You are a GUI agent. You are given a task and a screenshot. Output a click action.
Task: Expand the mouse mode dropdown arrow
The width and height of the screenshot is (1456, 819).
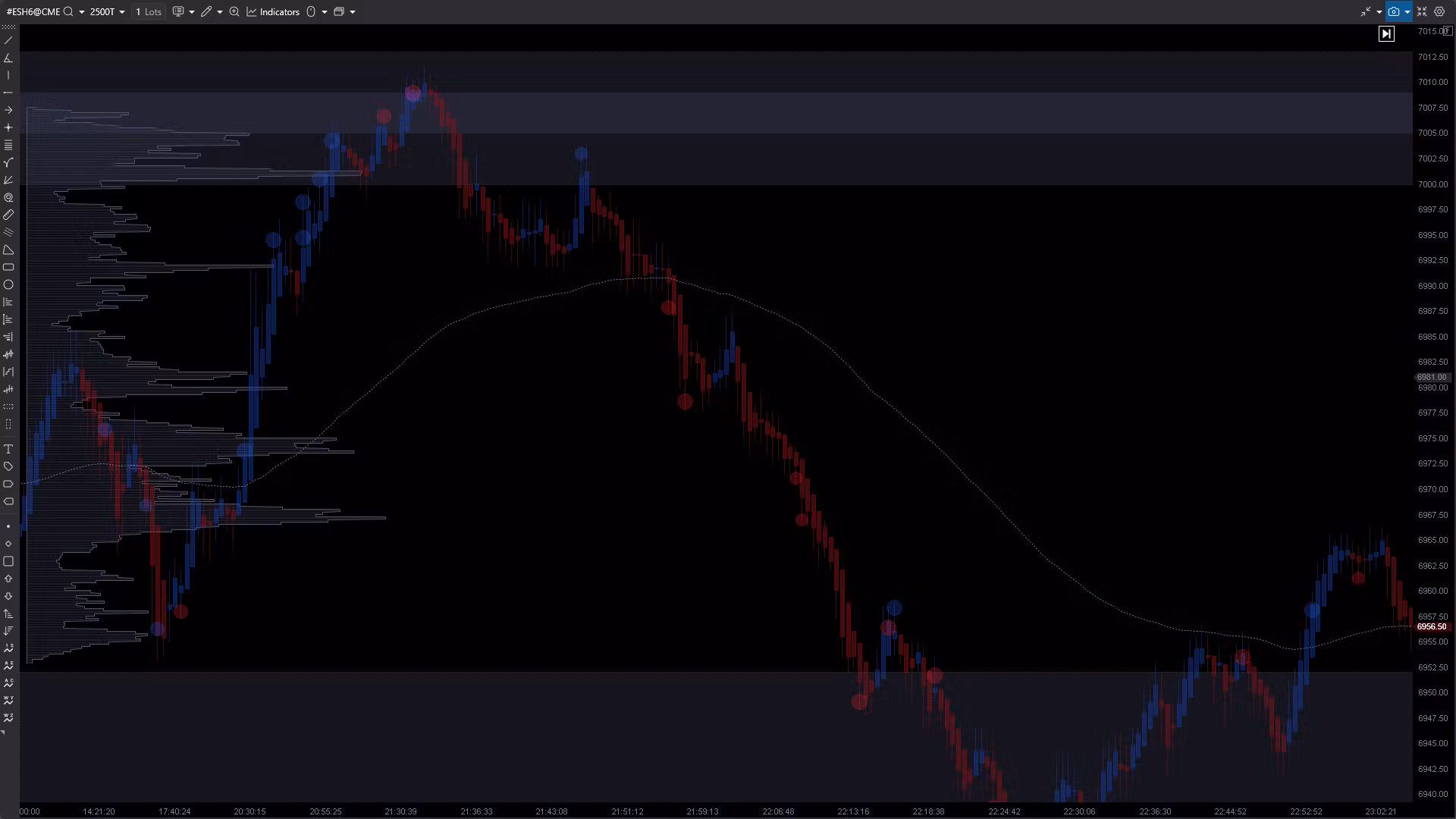pyautogui.click(x=325, y=12)
